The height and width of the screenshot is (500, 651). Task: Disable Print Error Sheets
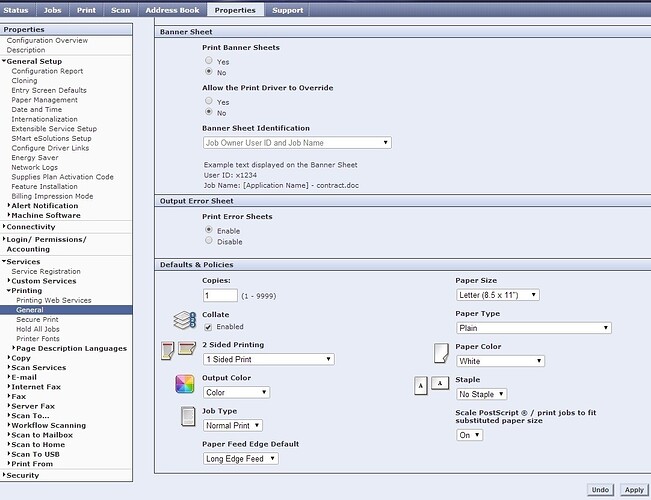(x=209, y=240)
